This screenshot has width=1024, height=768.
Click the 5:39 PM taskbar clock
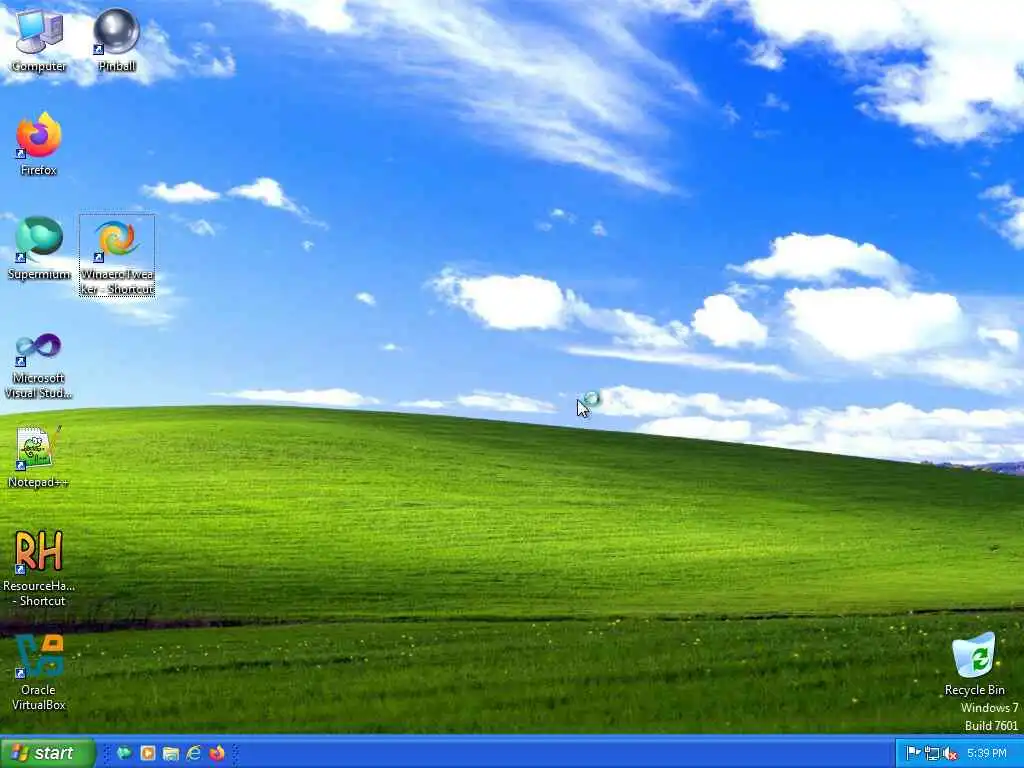pos(987,754)
